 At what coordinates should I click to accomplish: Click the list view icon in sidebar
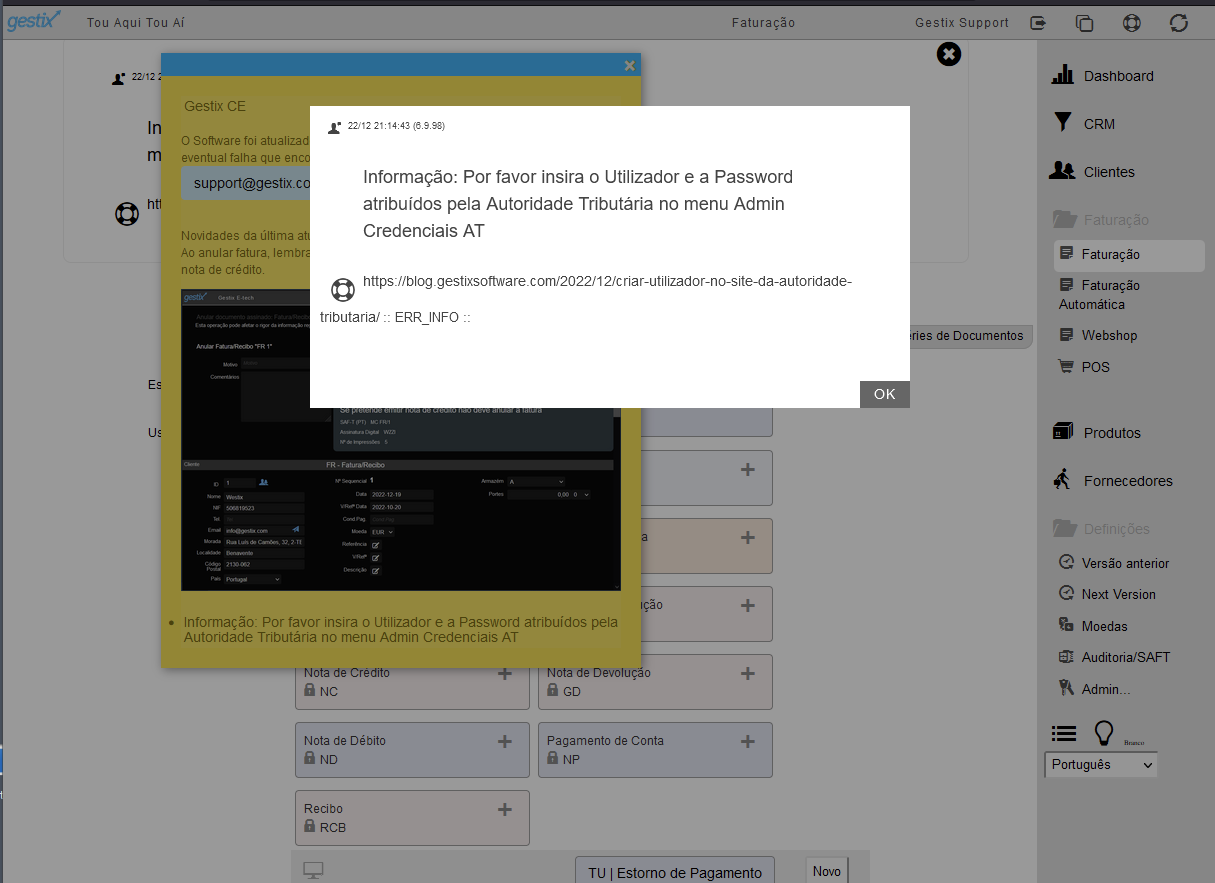[x=1064, y=734]
